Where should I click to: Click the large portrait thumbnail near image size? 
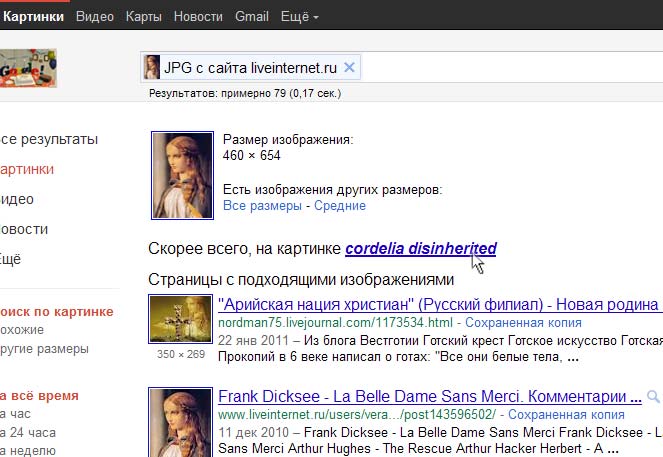pyautogui.click(x=181, y=175)
